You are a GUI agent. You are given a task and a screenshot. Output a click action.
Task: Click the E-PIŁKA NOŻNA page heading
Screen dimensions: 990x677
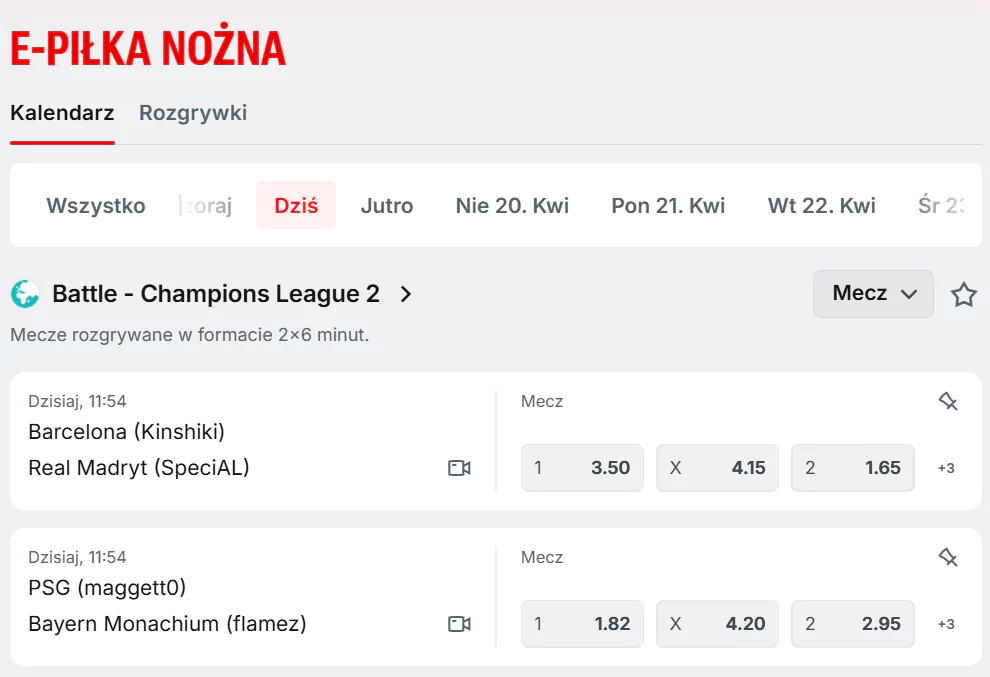pyautogui.click(x=146, y=46)
